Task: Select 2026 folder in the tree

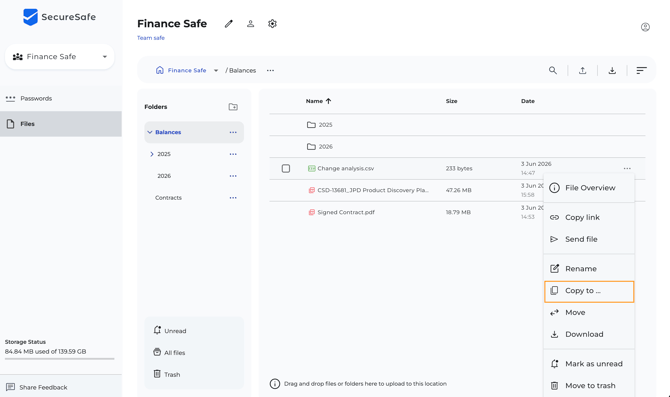Action: (x=164, y=176)
